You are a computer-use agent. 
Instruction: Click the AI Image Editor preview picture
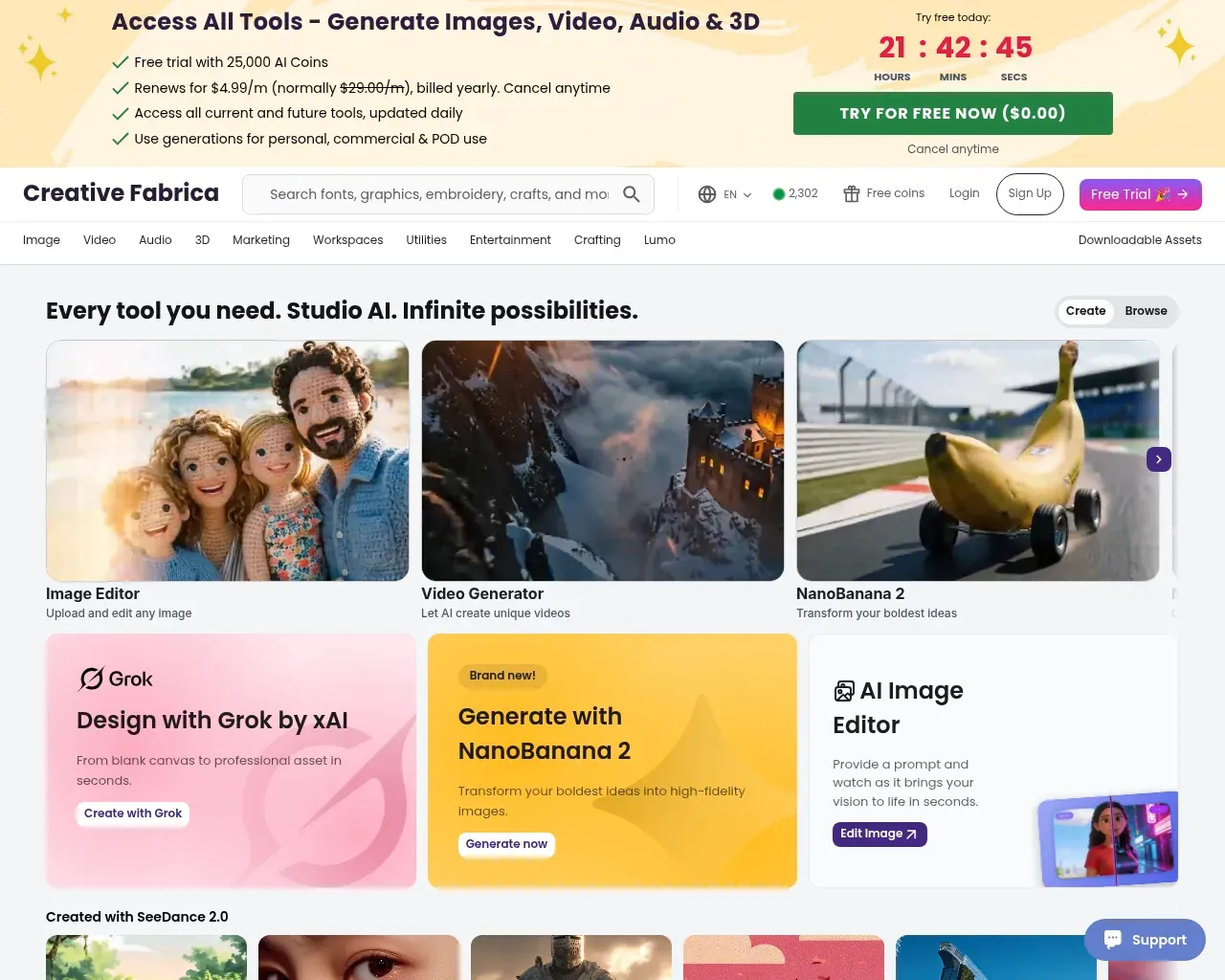tap(1108, 839)
